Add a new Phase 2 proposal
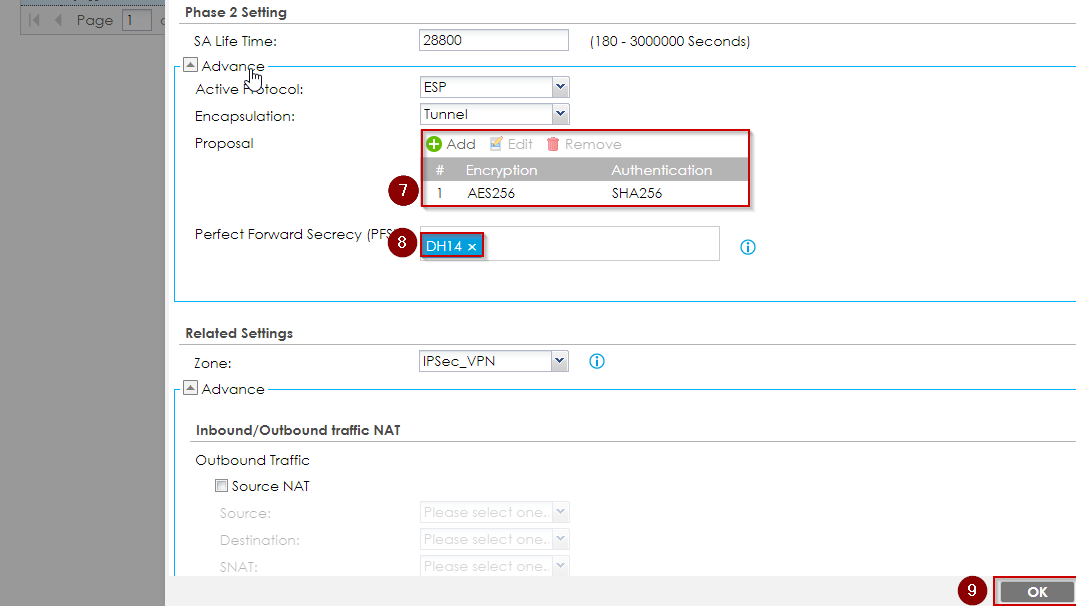The width and height of the screenshot is (1076, 606). click(x=451, y=143)
